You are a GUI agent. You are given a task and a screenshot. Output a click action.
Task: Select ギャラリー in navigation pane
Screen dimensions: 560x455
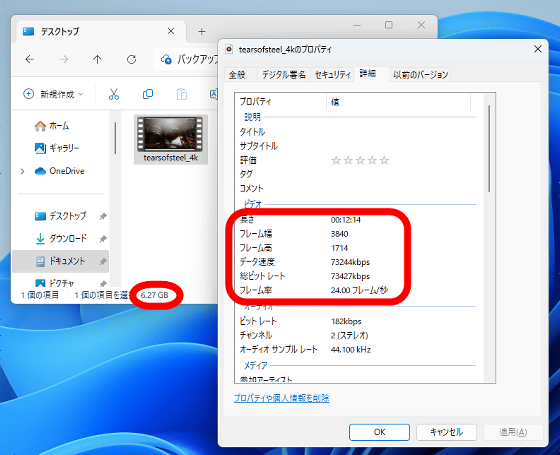click(x=57, y=148)
